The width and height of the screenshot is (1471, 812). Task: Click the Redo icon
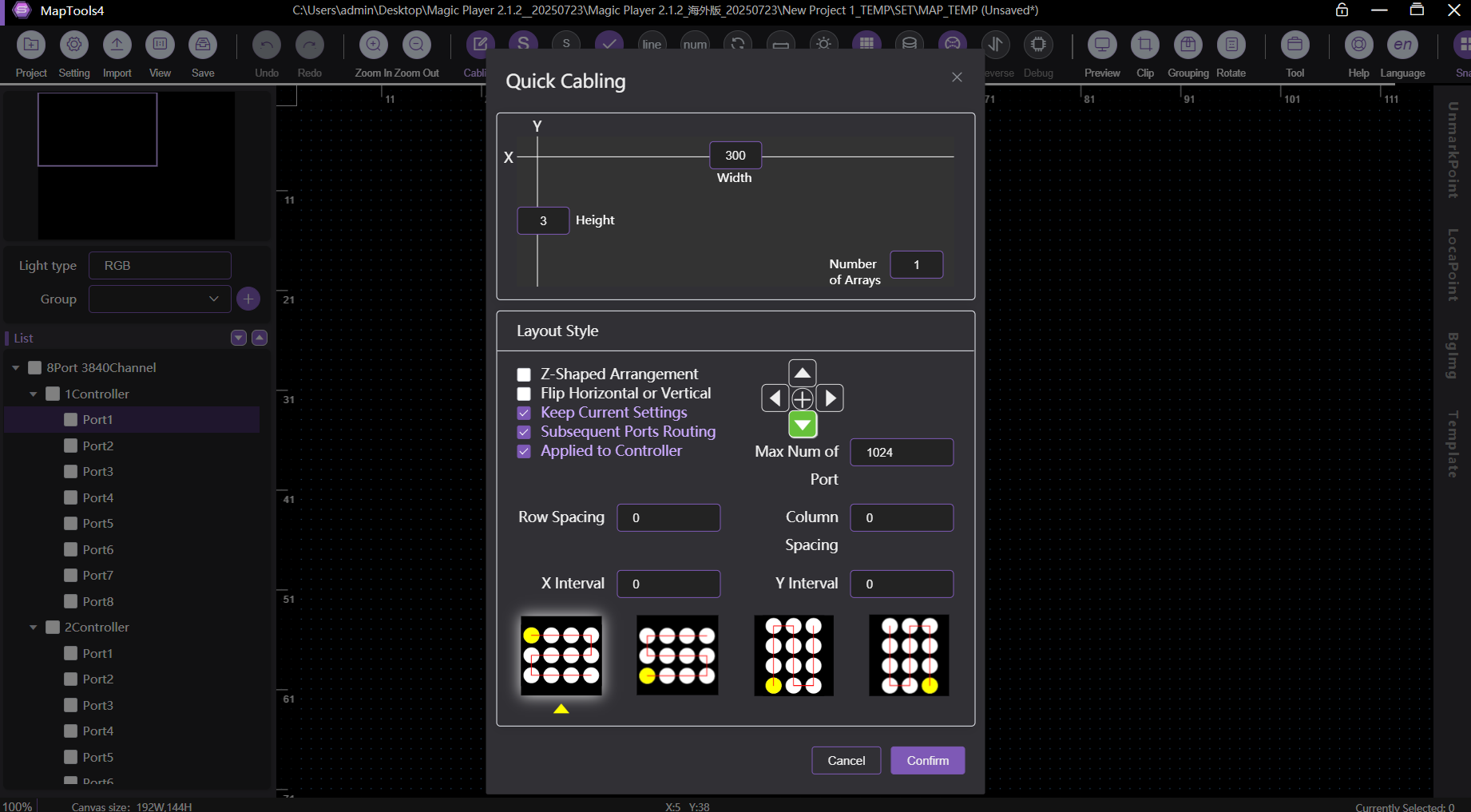[310, 45]
